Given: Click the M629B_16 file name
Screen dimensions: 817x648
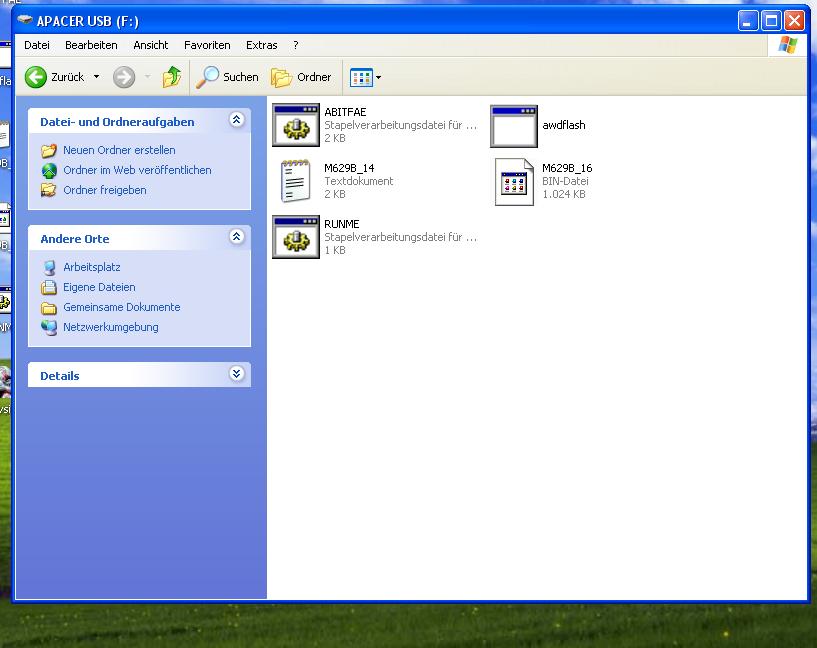Looking at the screenshot, I should [x=567, y=168].
